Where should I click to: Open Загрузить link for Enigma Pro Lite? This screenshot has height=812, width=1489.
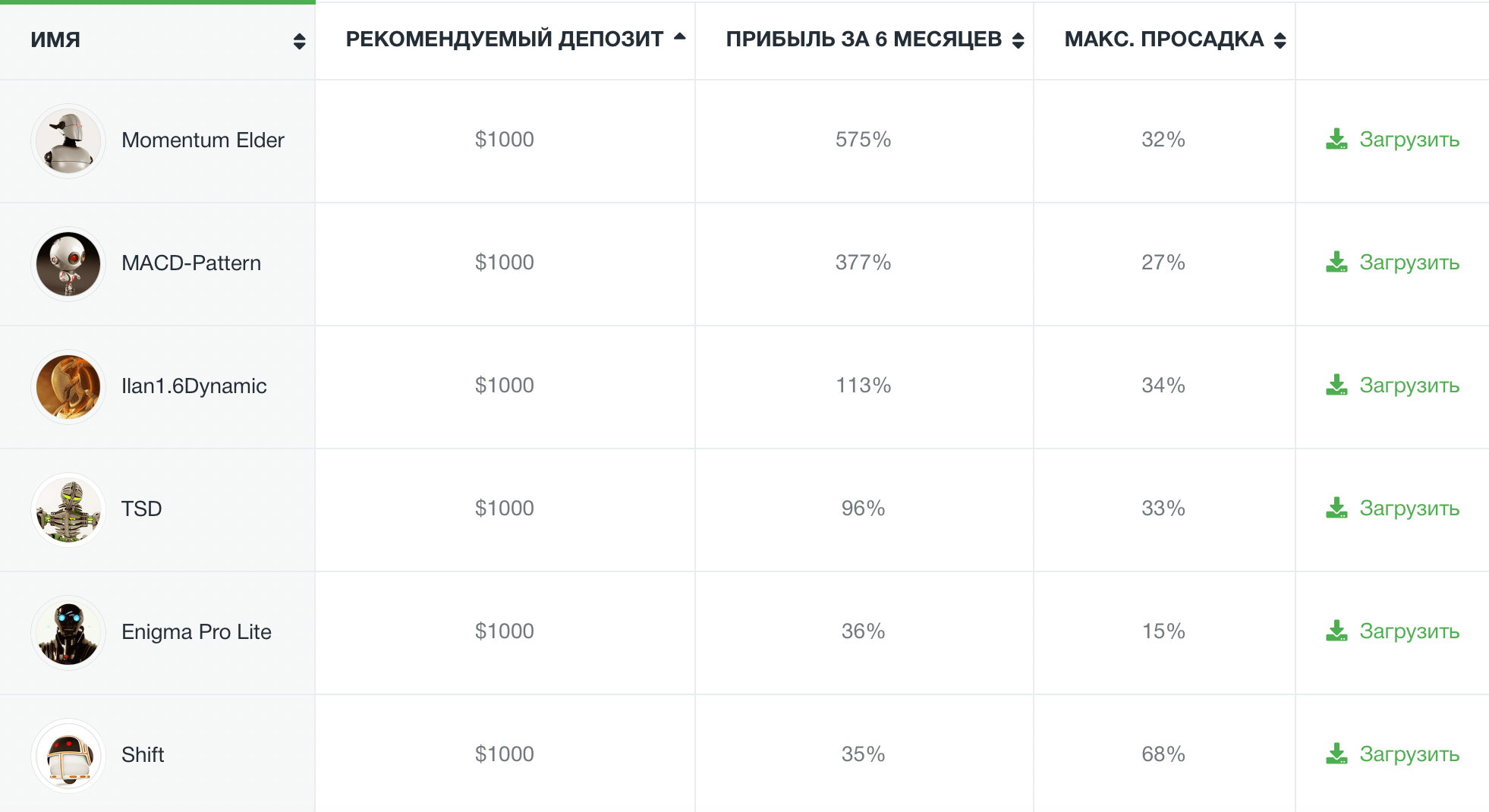tap(1409, 632)
